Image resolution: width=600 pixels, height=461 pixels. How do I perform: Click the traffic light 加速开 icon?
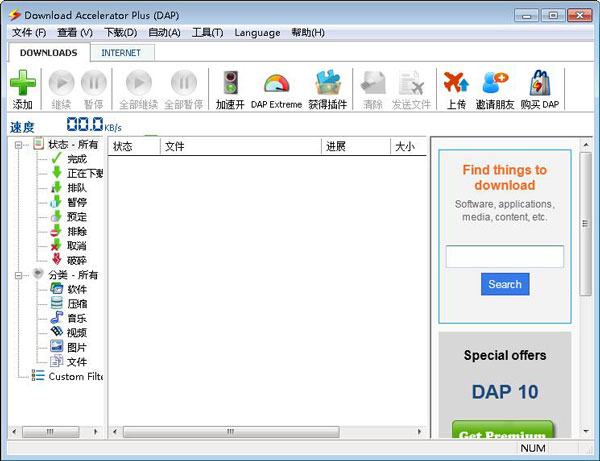[230, 84]
